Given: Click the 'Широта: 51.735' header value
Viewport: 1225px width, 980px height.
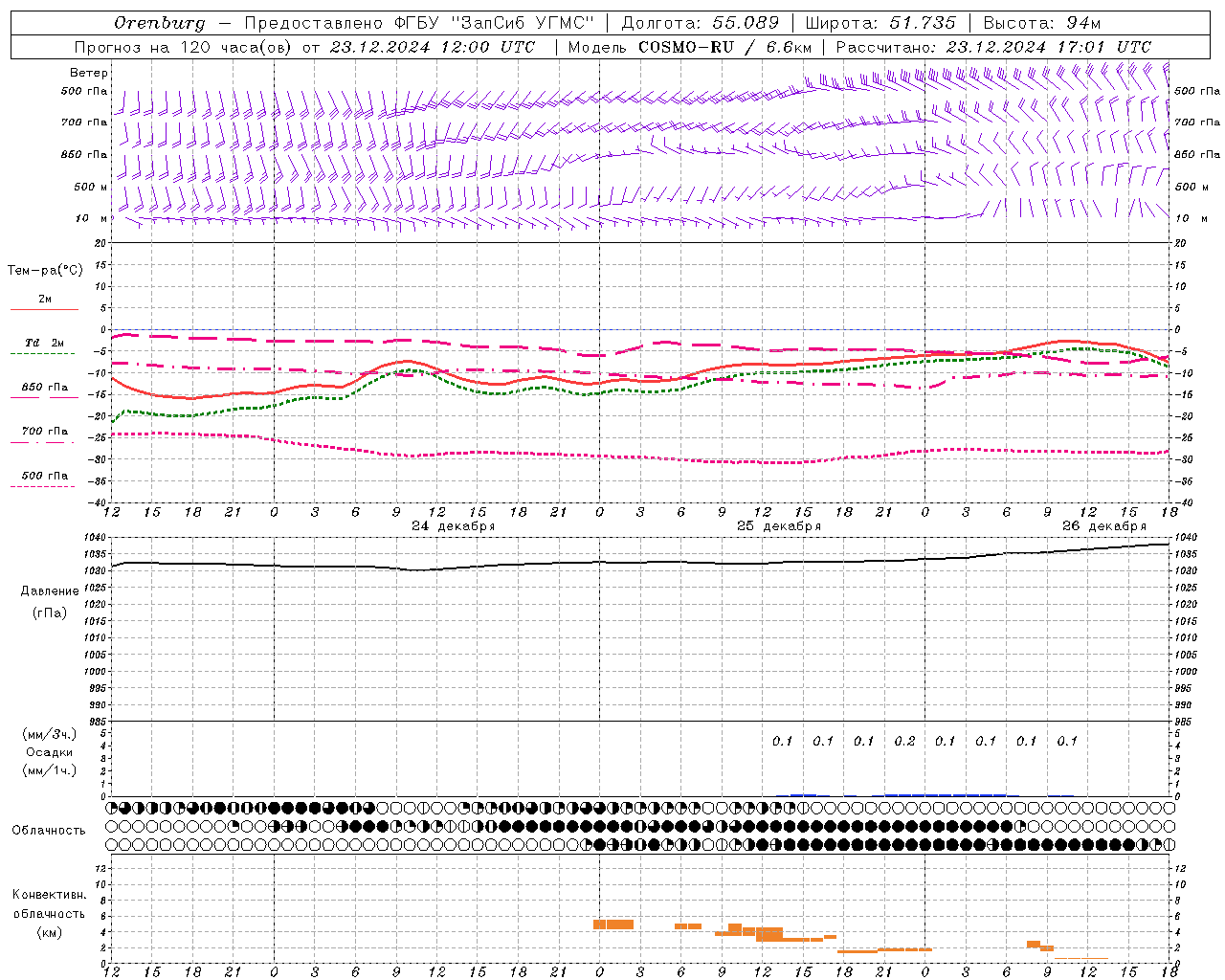Looking at the screenshot, I should coord(880,23).
